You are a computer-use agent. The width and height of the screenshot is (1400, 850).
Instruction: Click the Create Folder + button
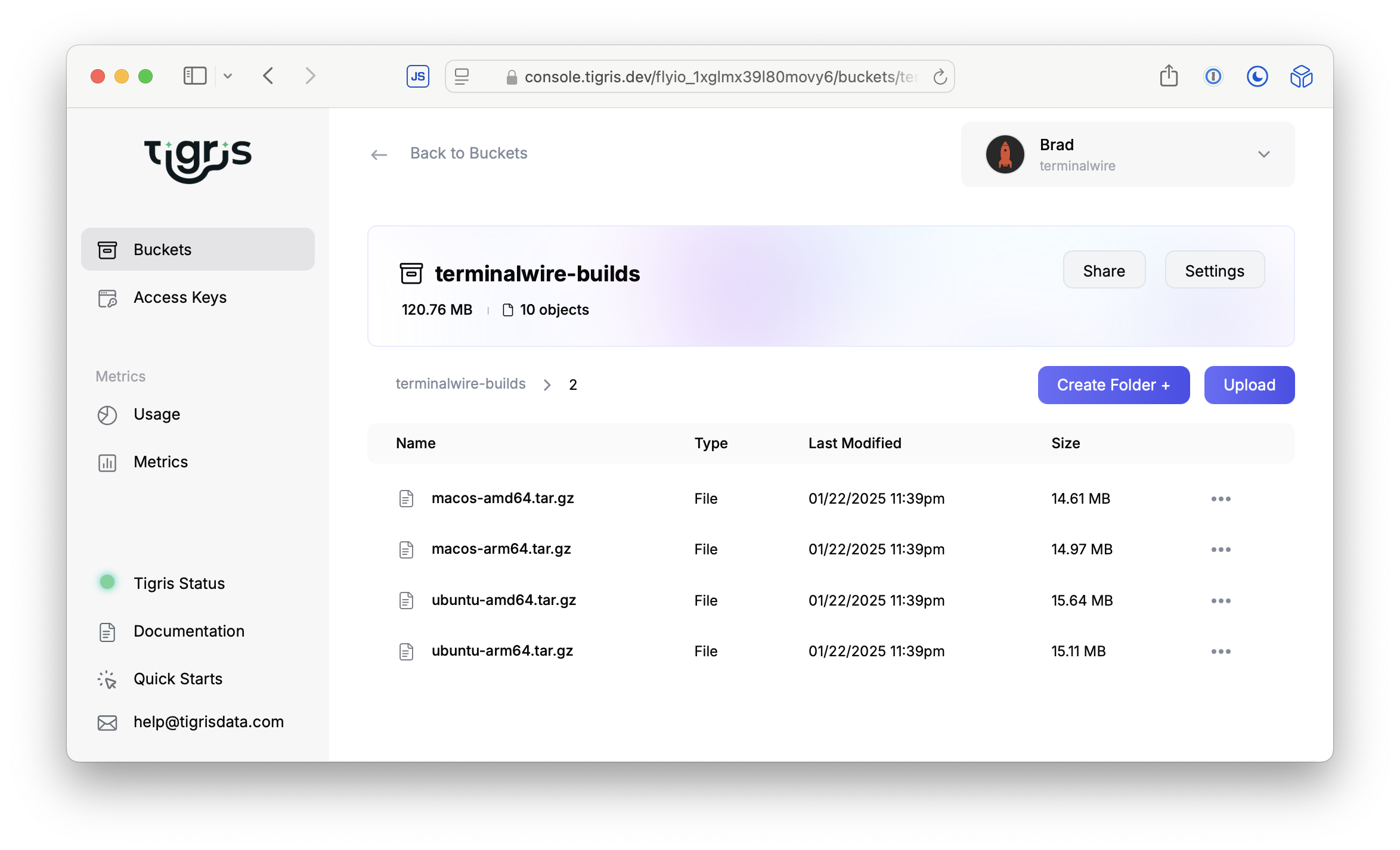pyautogui.click(x=1114, y=385)
